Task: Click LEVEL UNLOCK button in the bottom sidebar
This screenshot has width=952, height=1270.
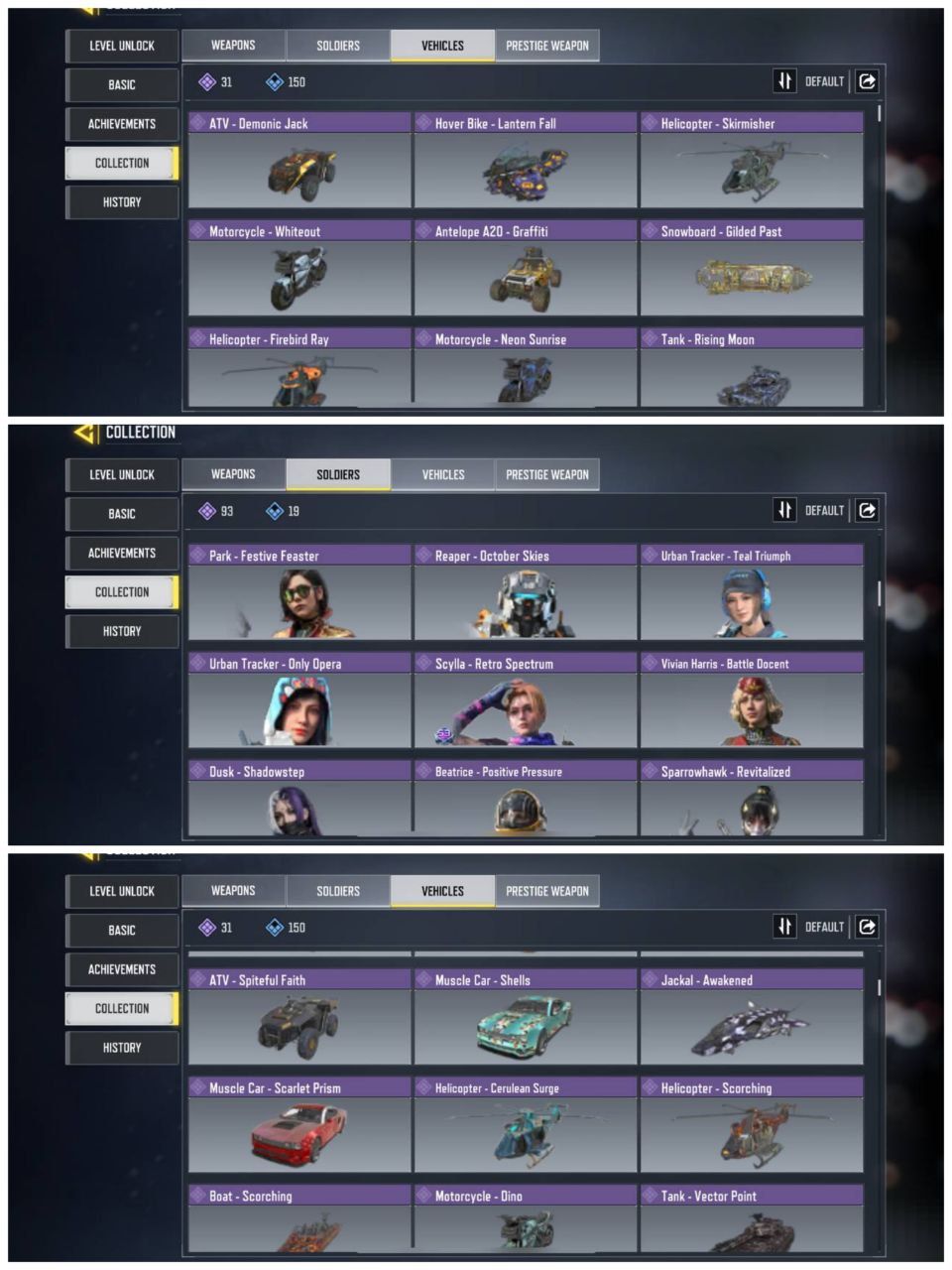Action: pyautogui.click(x=122, y=891)
